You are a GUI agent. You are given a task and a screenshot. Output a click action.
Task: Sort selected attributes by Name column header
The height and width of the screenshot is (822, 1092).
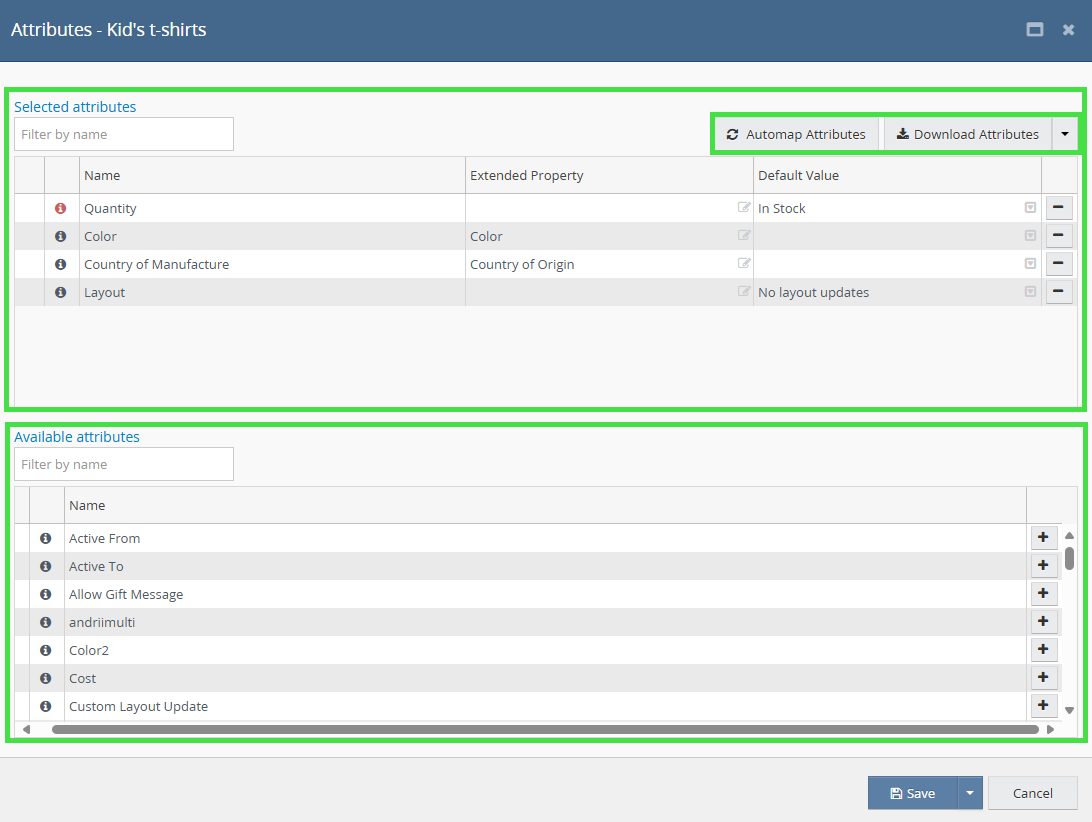click(102, 175)
